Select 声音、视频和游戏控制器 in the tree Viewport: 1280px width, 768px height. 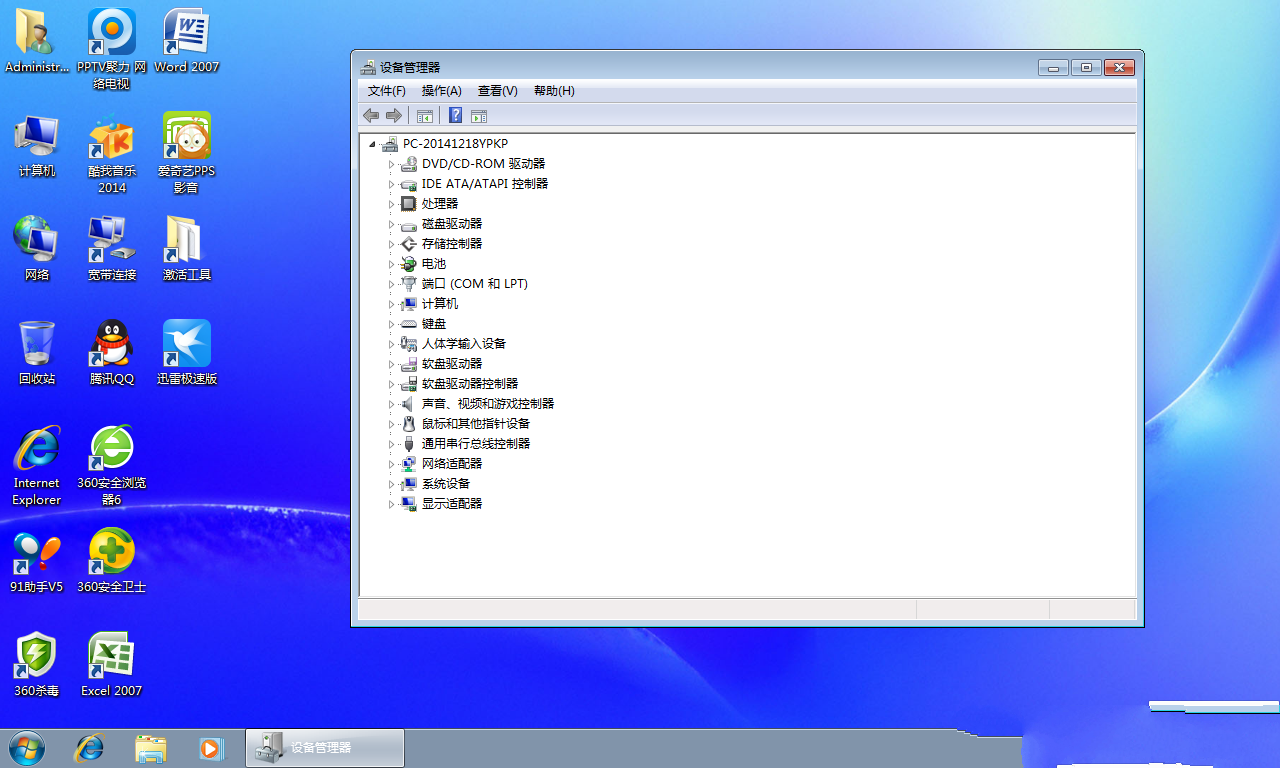[x=487, y=404]
